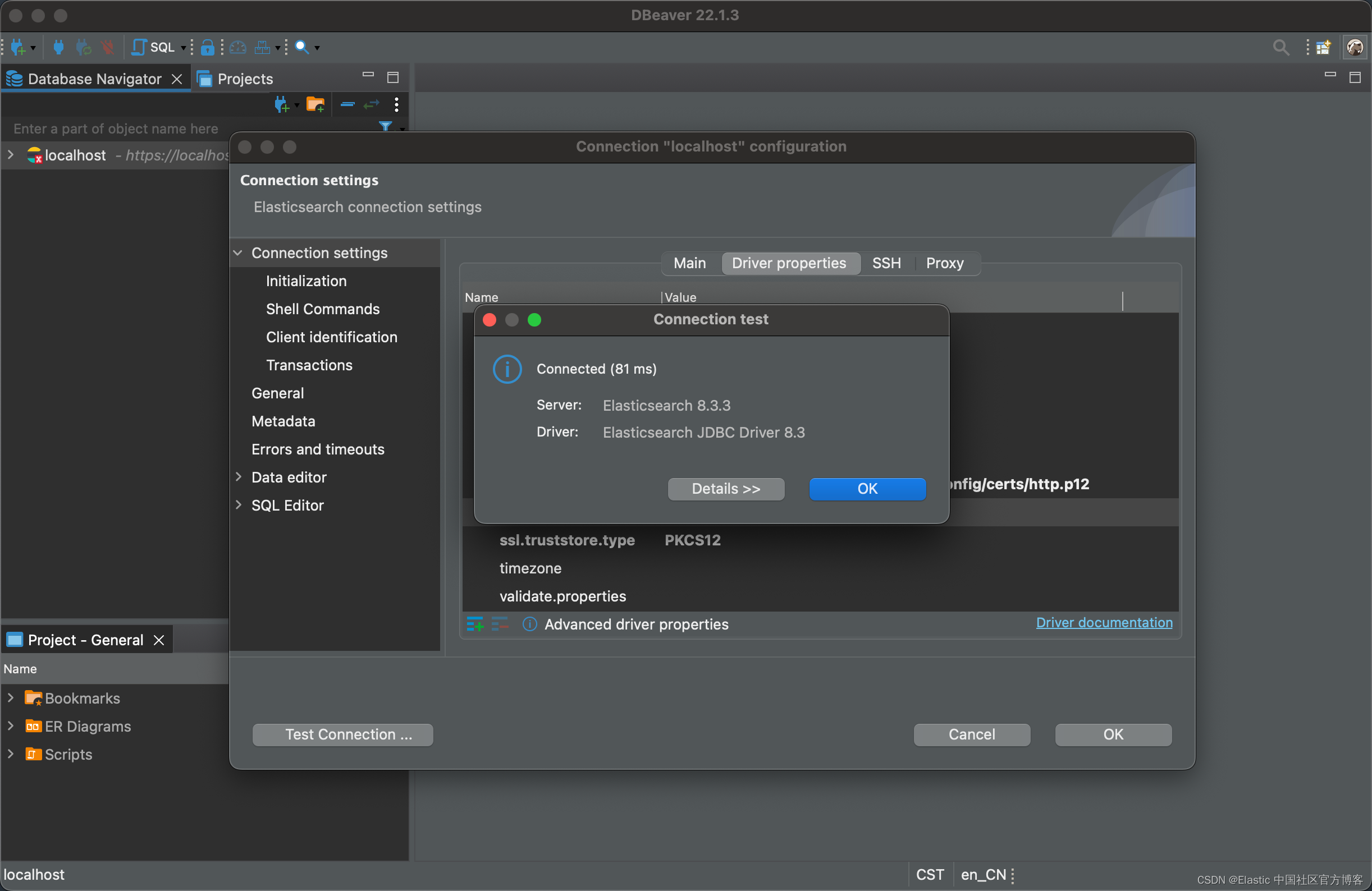1372x891 pixels.
Task: Expand the Data editor settings section
Action: 239,477
